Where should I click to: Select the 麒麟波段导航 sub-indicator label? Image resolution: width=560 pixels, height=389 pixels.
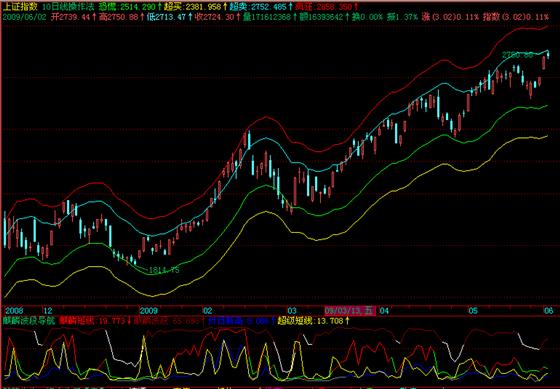(x=29, y=320)
